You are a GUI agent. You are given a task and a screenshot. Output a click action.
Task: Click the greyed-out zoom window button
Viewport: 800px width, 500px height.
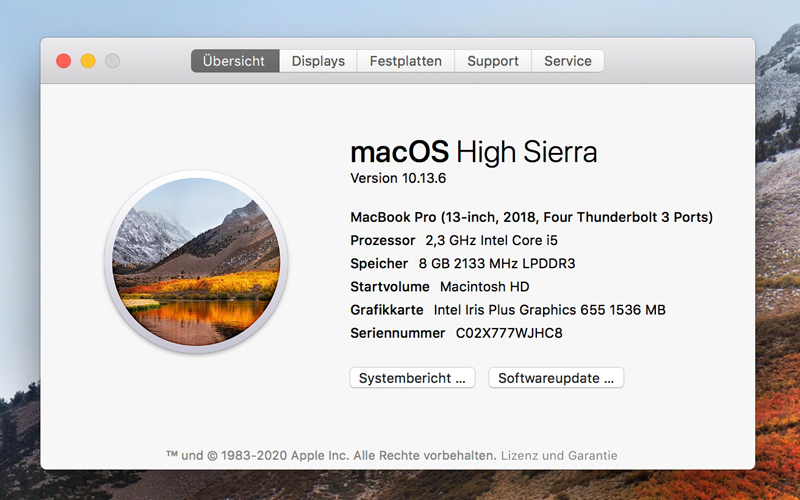[x=112, y=61]
